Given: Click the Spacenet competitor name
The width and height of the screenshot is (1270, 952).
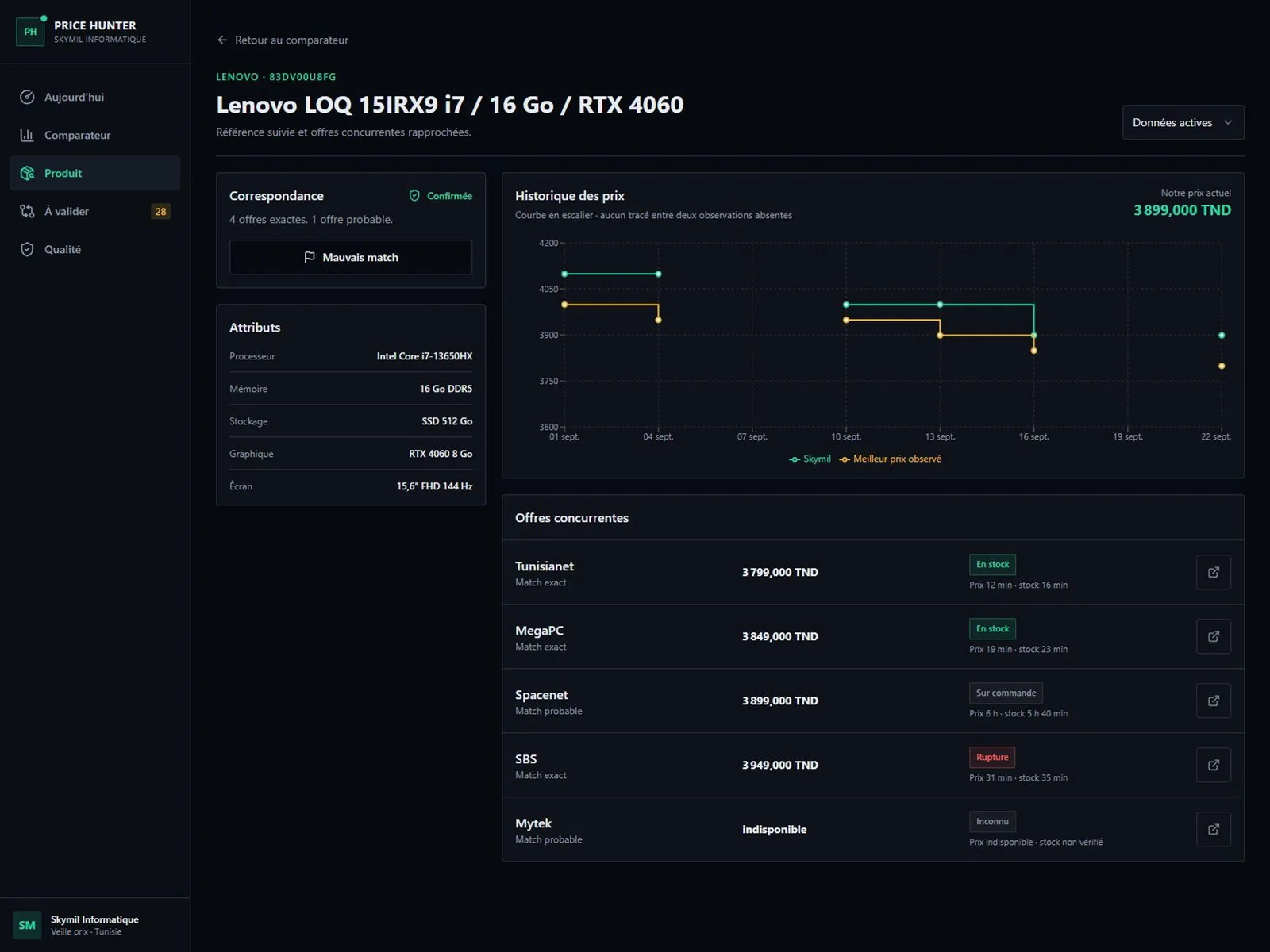Looking at the screenshot, I should click(541, 694).
